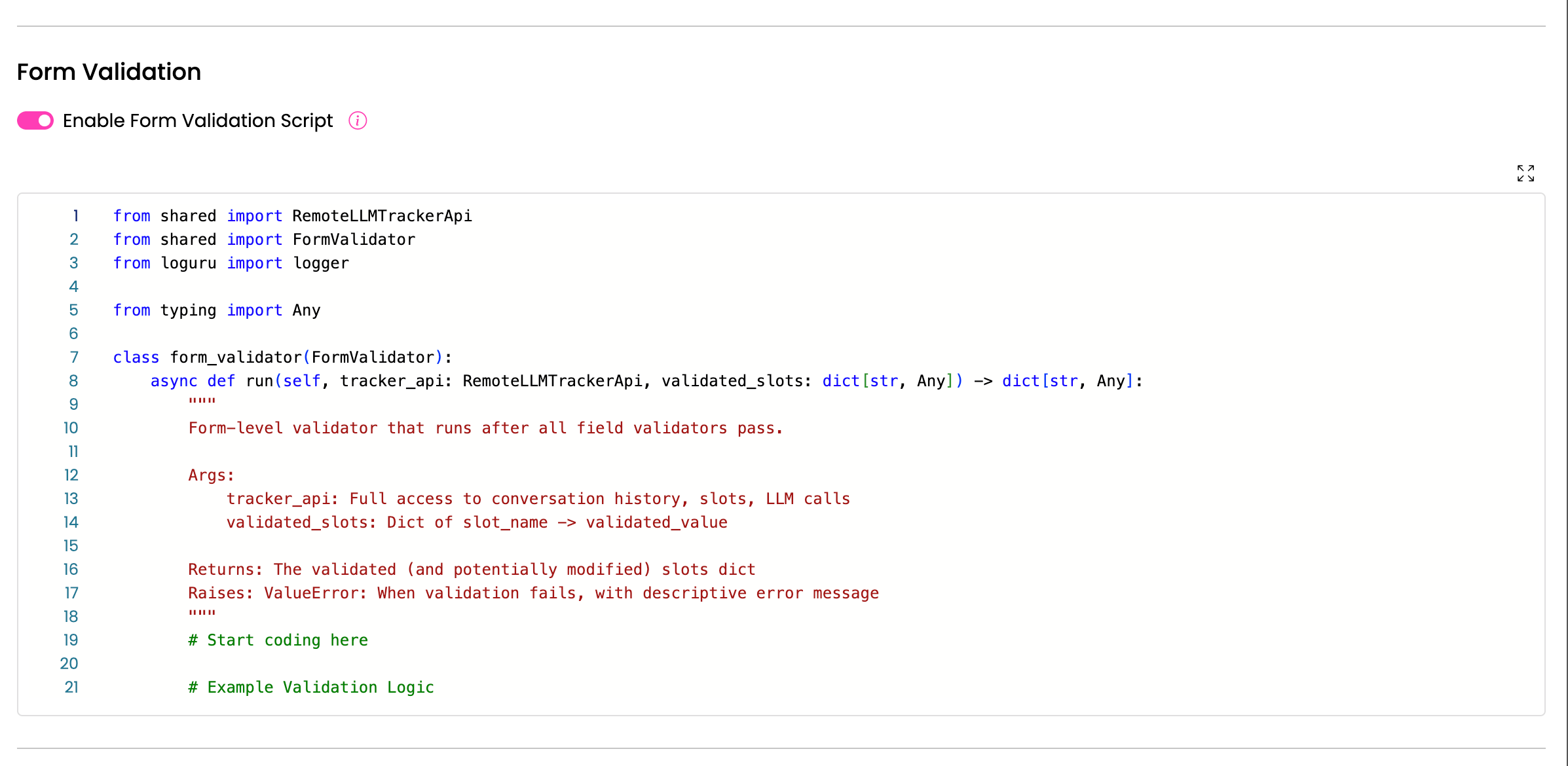Click the class form_validator definition line
Image resolution: width=1568 pixels, height=766 pixels.
[282, 357]
